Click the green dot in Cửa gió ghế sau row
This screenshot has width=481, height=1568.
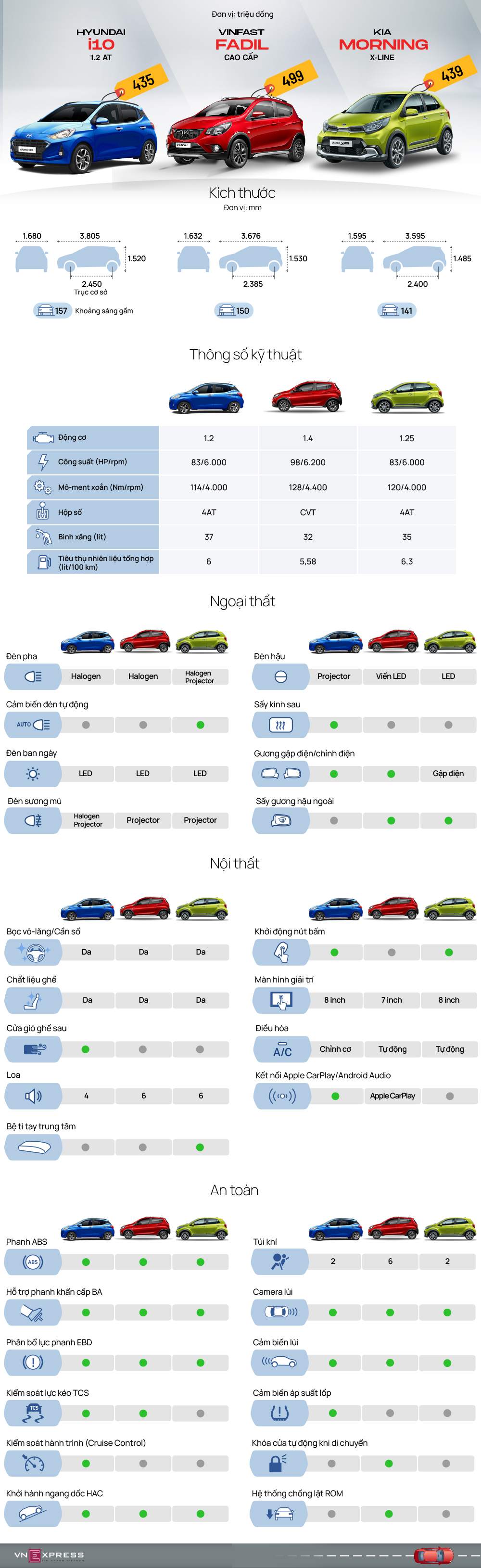pyautogui.click(x=85, y=1049)
